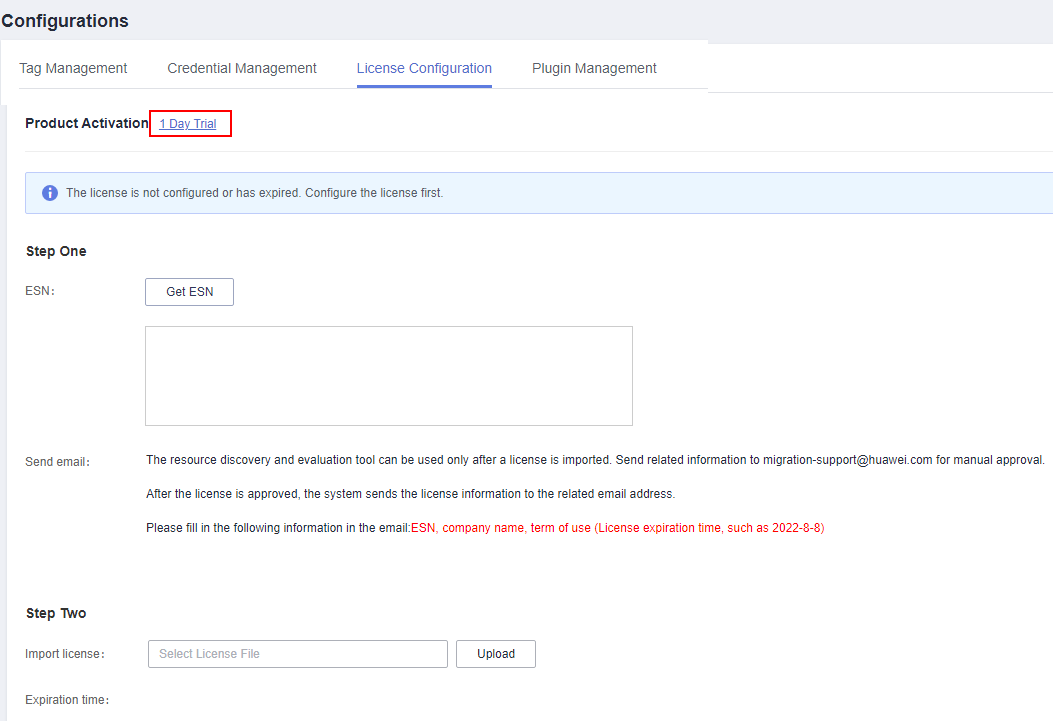Click the Upload button
1053x721 pixels.
tap(496, 654)
